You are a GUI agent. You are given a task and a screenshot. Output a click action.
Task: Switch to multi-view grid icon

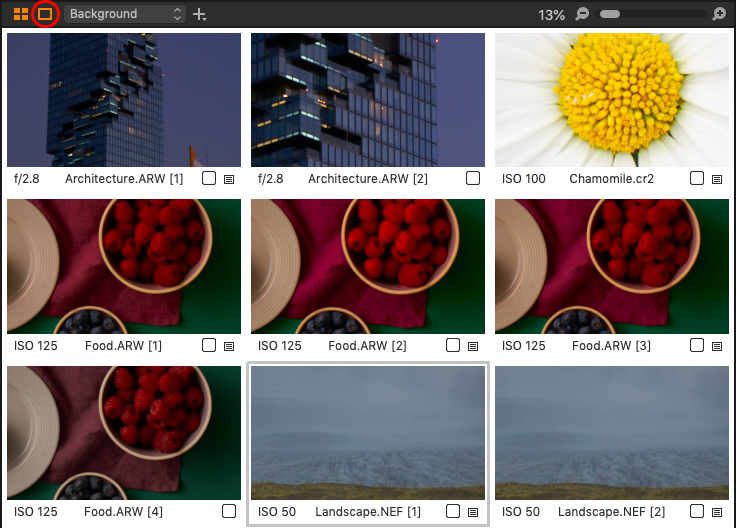[21, 14]
